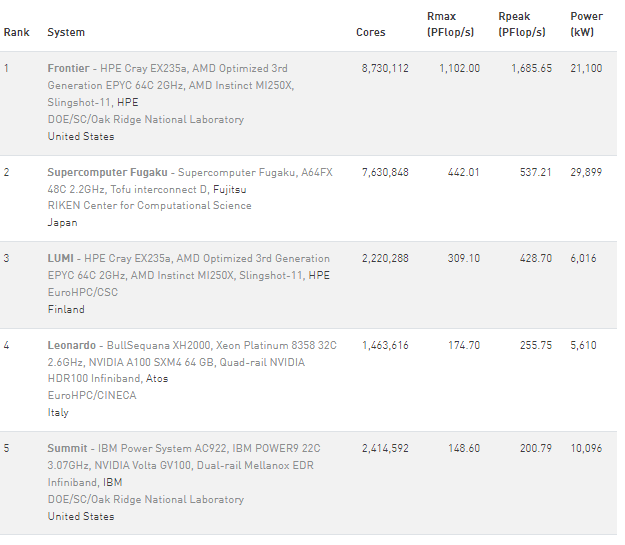Click Oak Ridge National Laboratory under Frontier
This screenshot has width=625, height=545.
click(x=145, y=120)
